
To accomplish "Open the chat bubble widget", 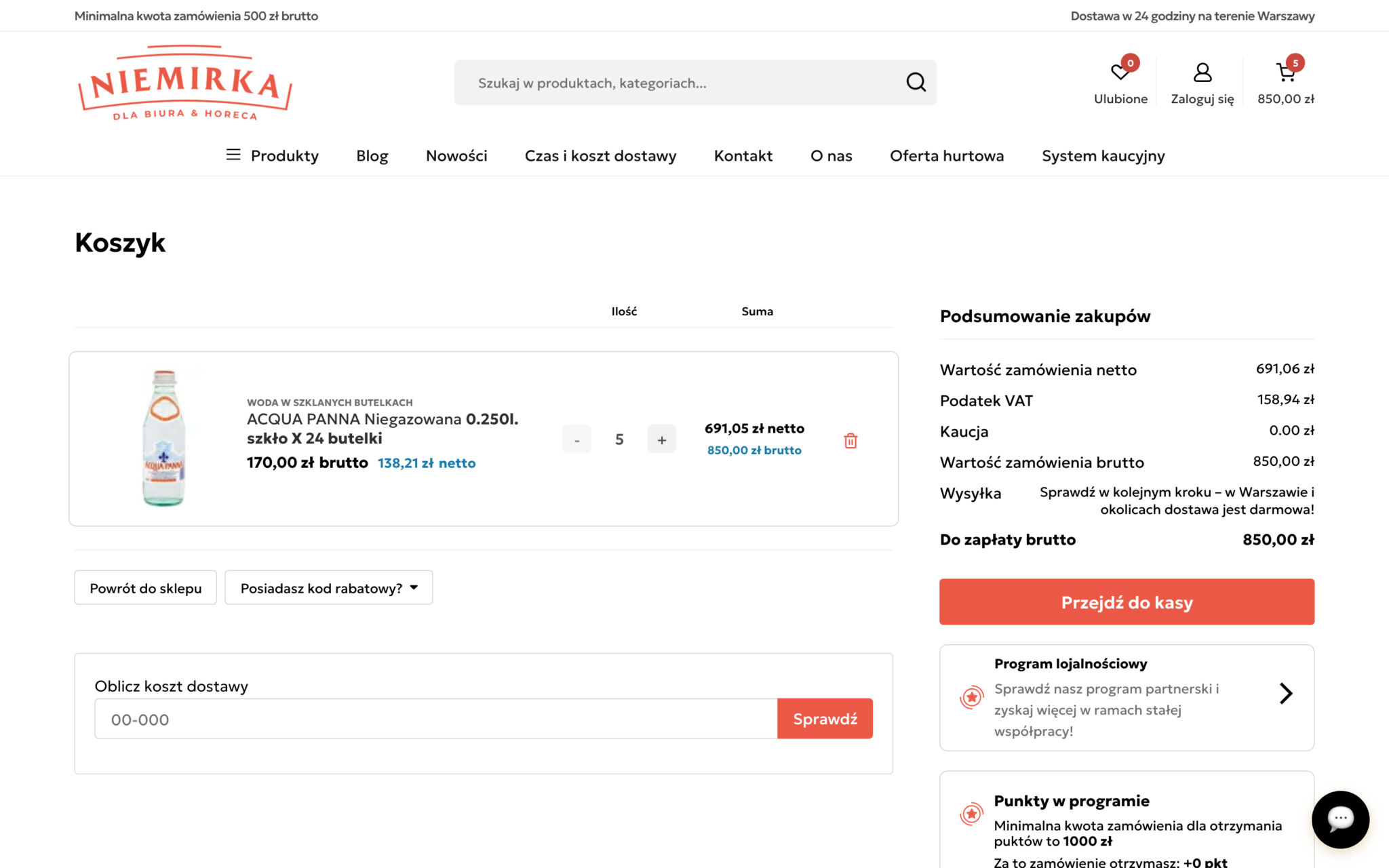I will 1340,819.
